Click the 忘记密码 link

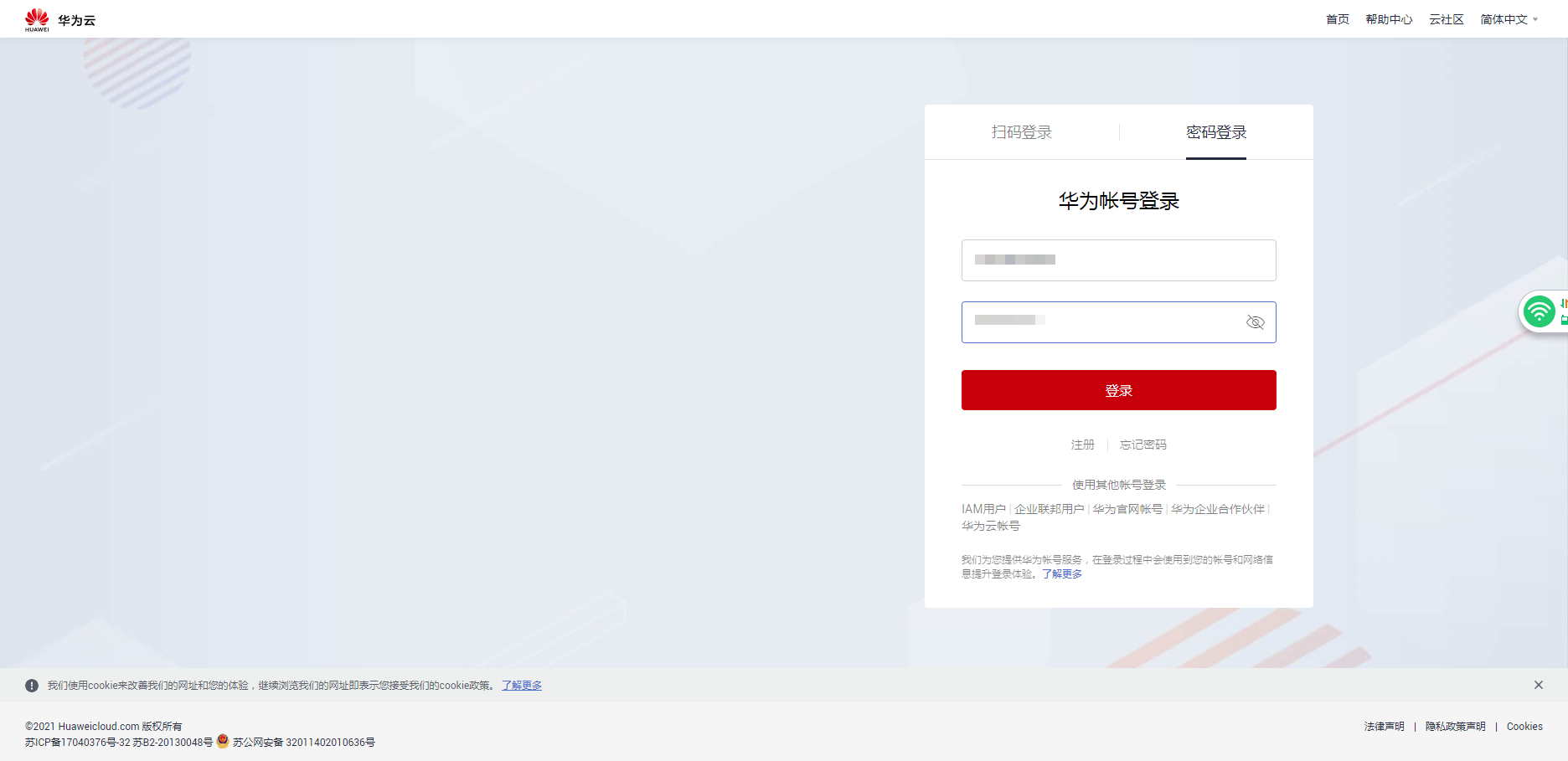(x=1143, y=445)
